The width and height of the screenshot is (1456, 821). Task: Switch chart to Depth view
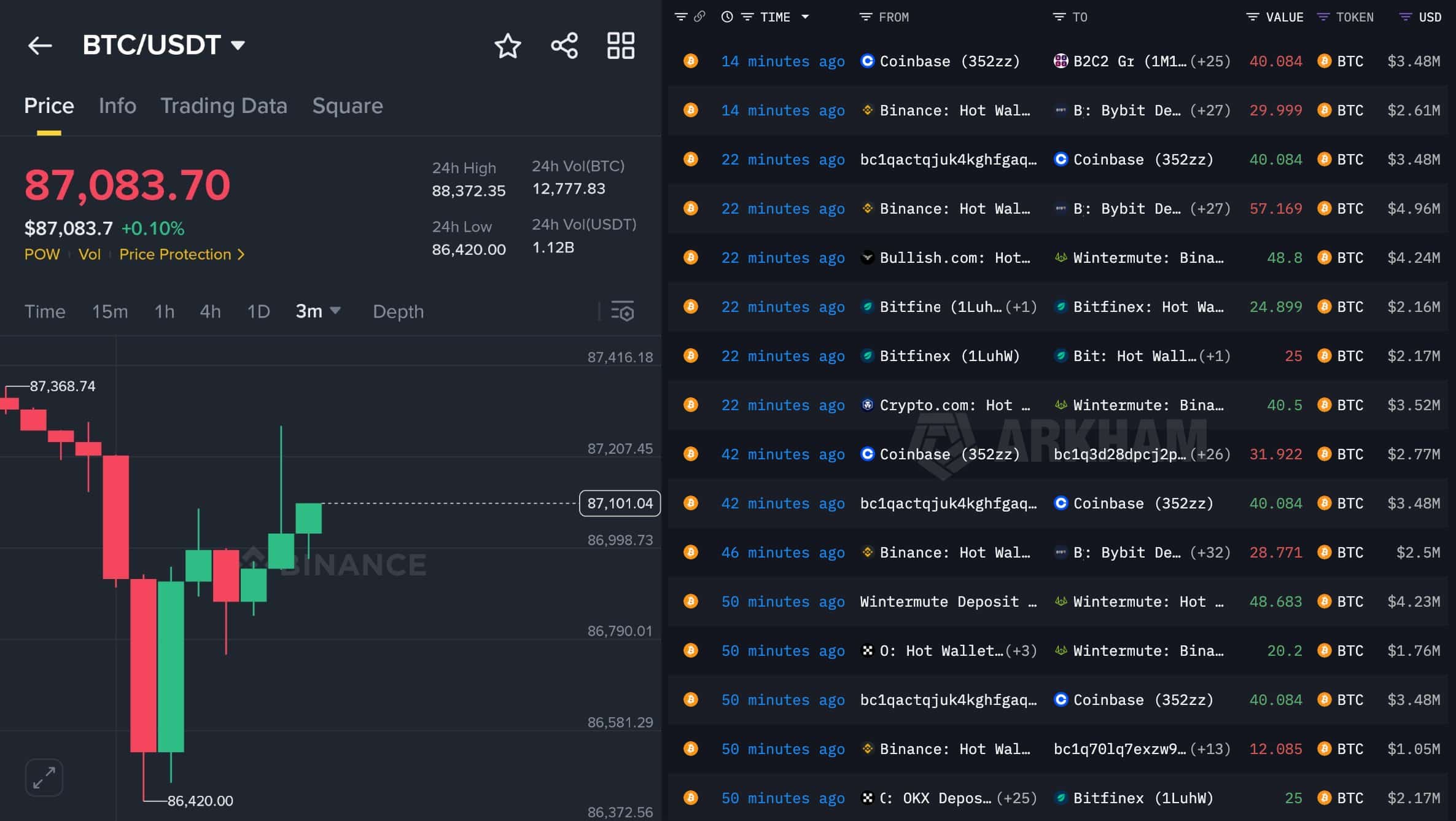[398, 311]
